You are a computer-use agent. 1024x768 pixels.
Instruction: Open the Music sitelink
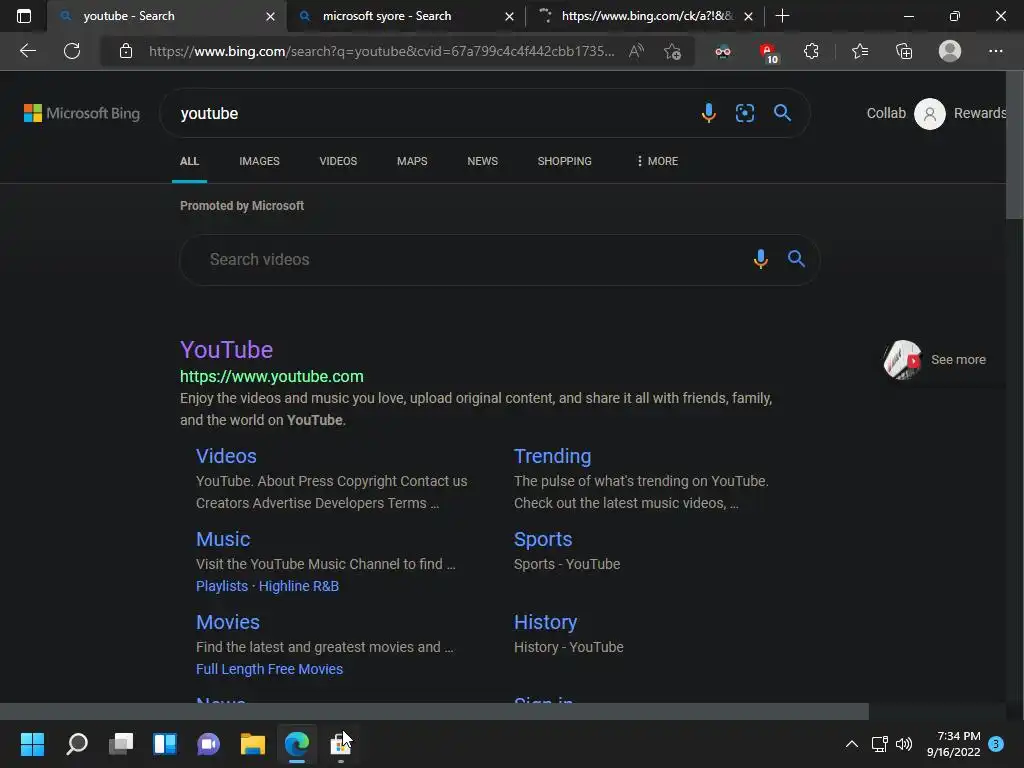(x=223, y=539)
